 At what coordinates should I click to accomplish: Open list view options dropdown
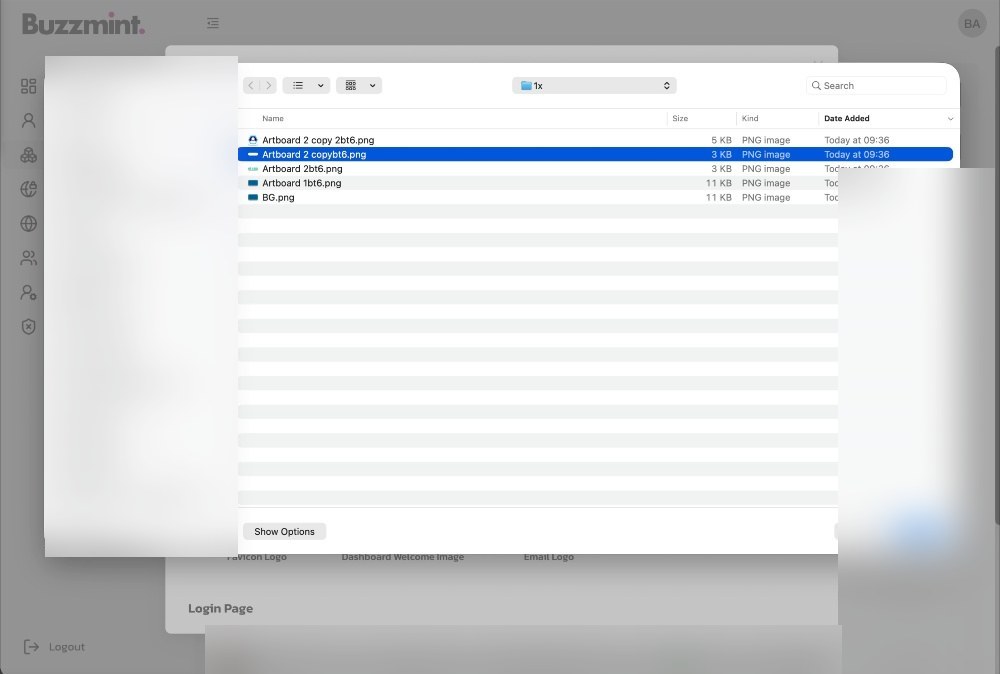tap(321, 85)
